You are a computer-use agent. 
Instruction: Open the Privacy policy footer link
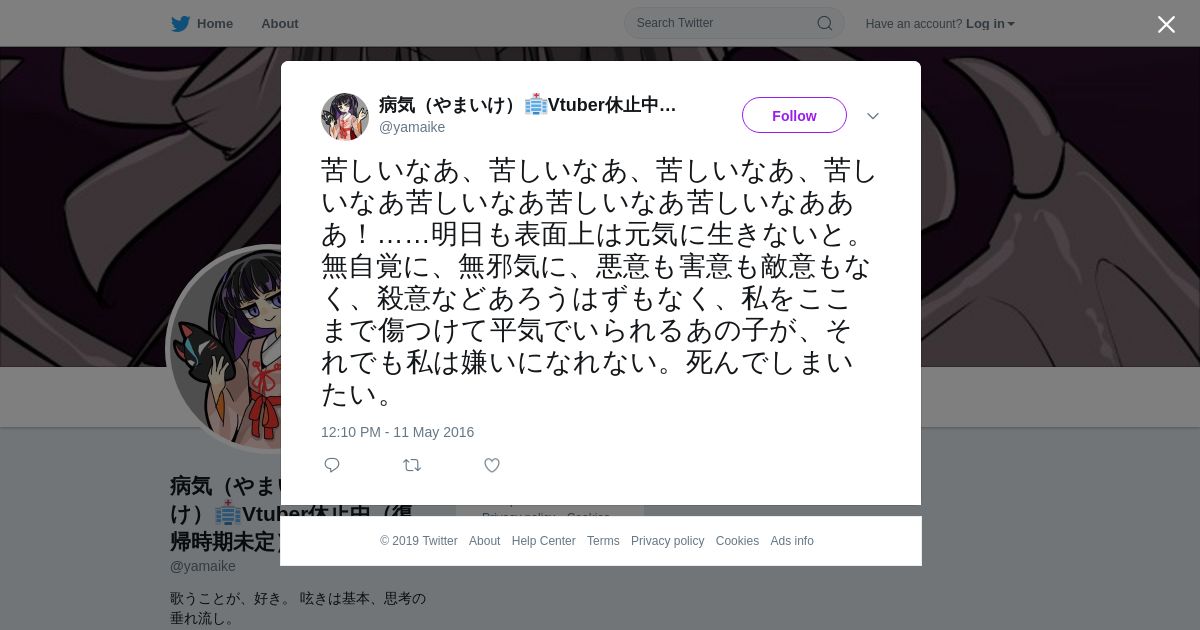pos(667,541)
